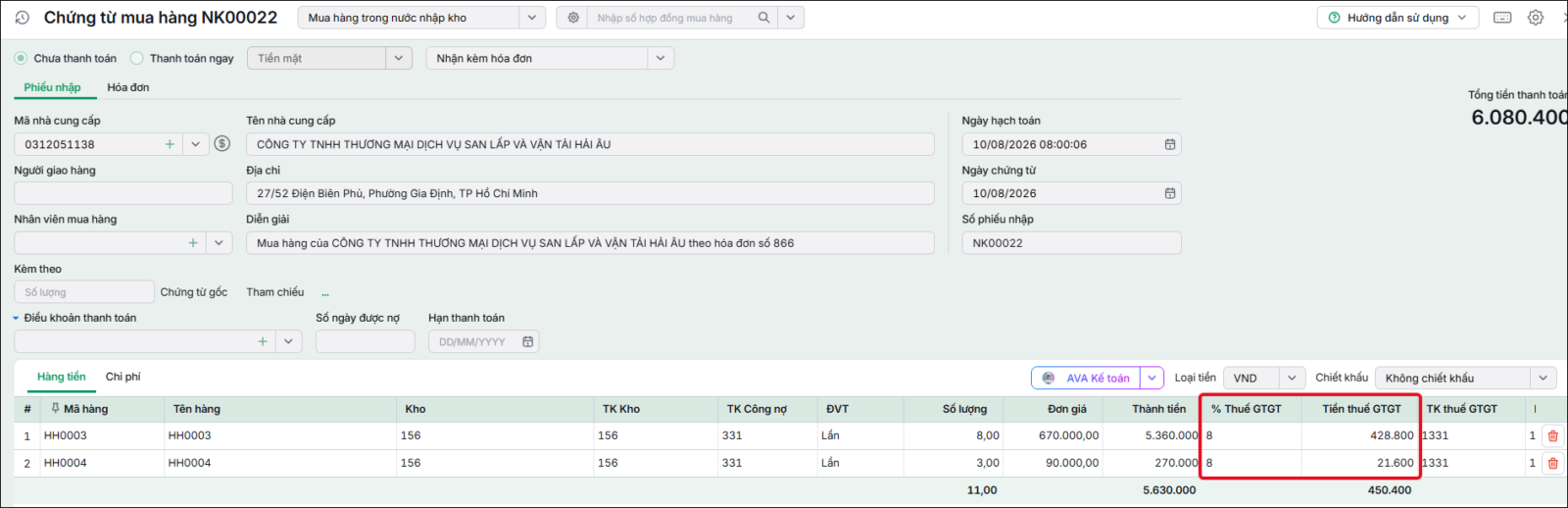Click Tiền thuế GTGT cell 428.800
Image resolution: width=1568 pixels, height=508 pixels.
(1359, 435)
